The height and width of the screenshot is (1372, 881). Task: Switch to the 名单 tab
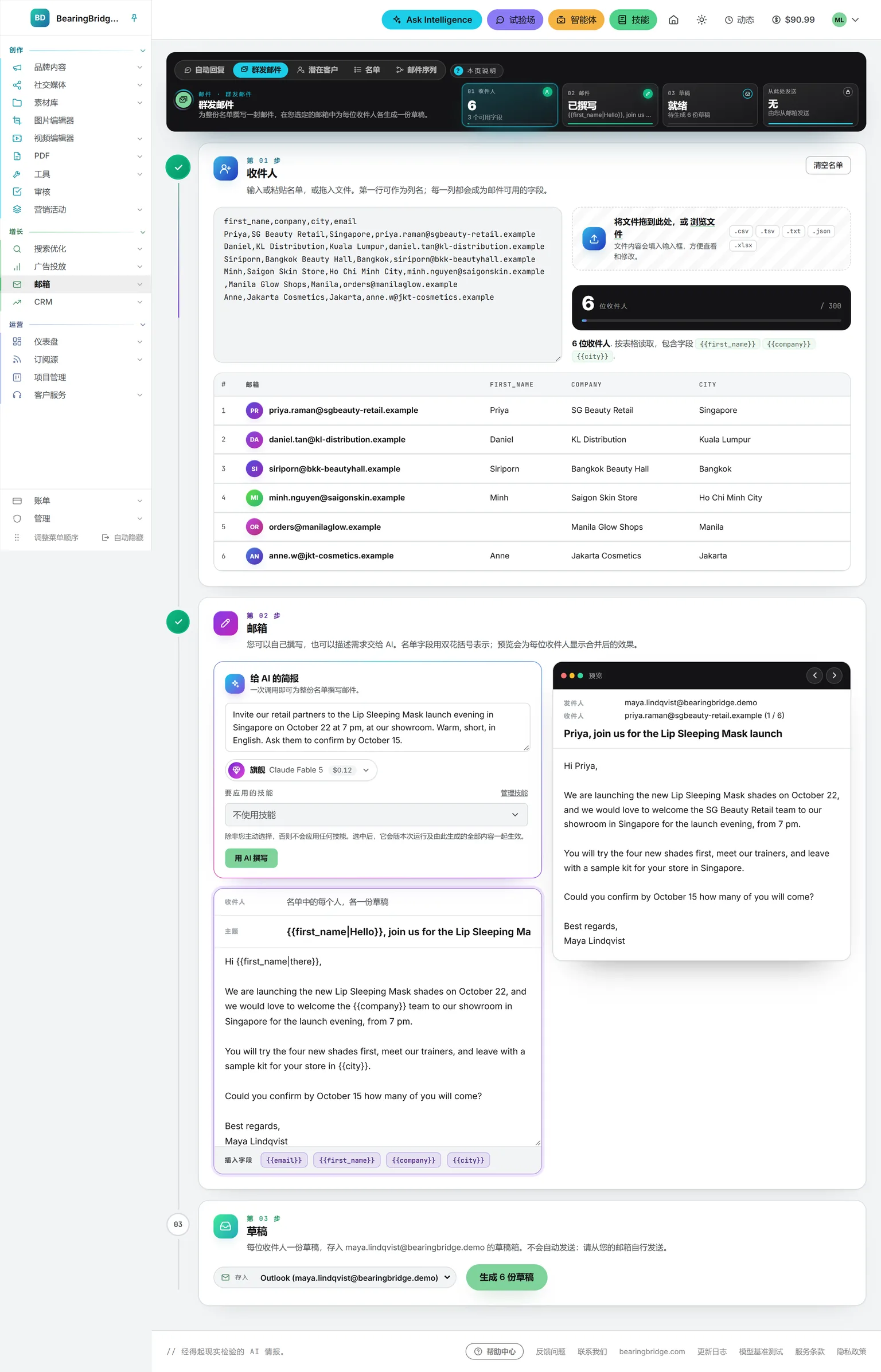pyautogui.click(x=367, y=70)
